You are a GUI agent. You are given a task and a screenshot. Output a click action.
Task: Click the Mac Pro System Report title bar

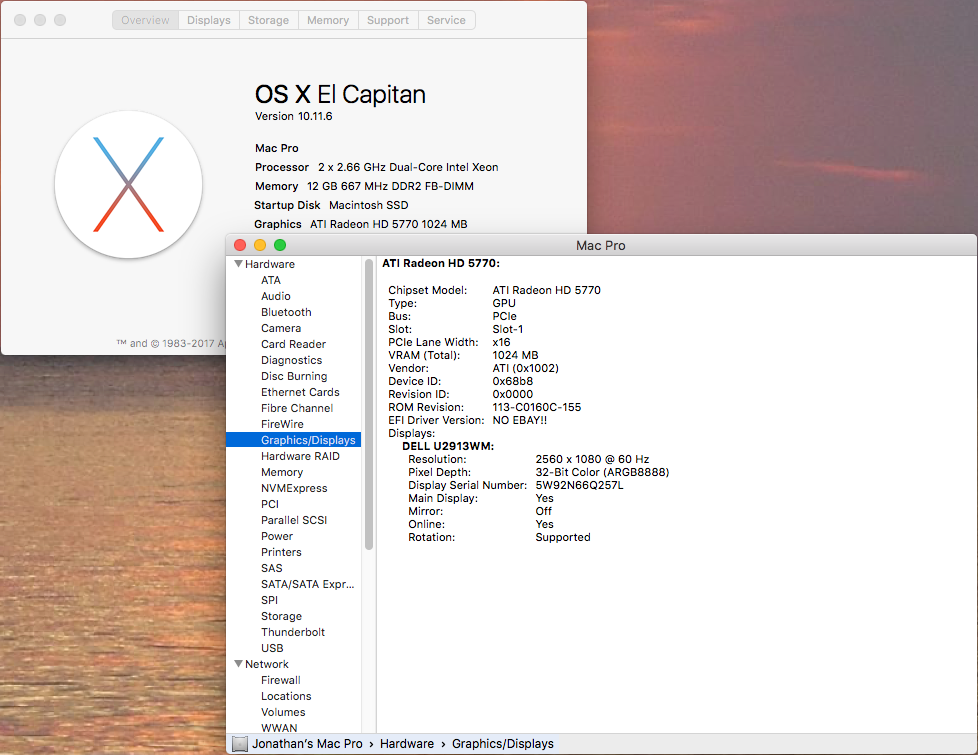coord(601,245)
